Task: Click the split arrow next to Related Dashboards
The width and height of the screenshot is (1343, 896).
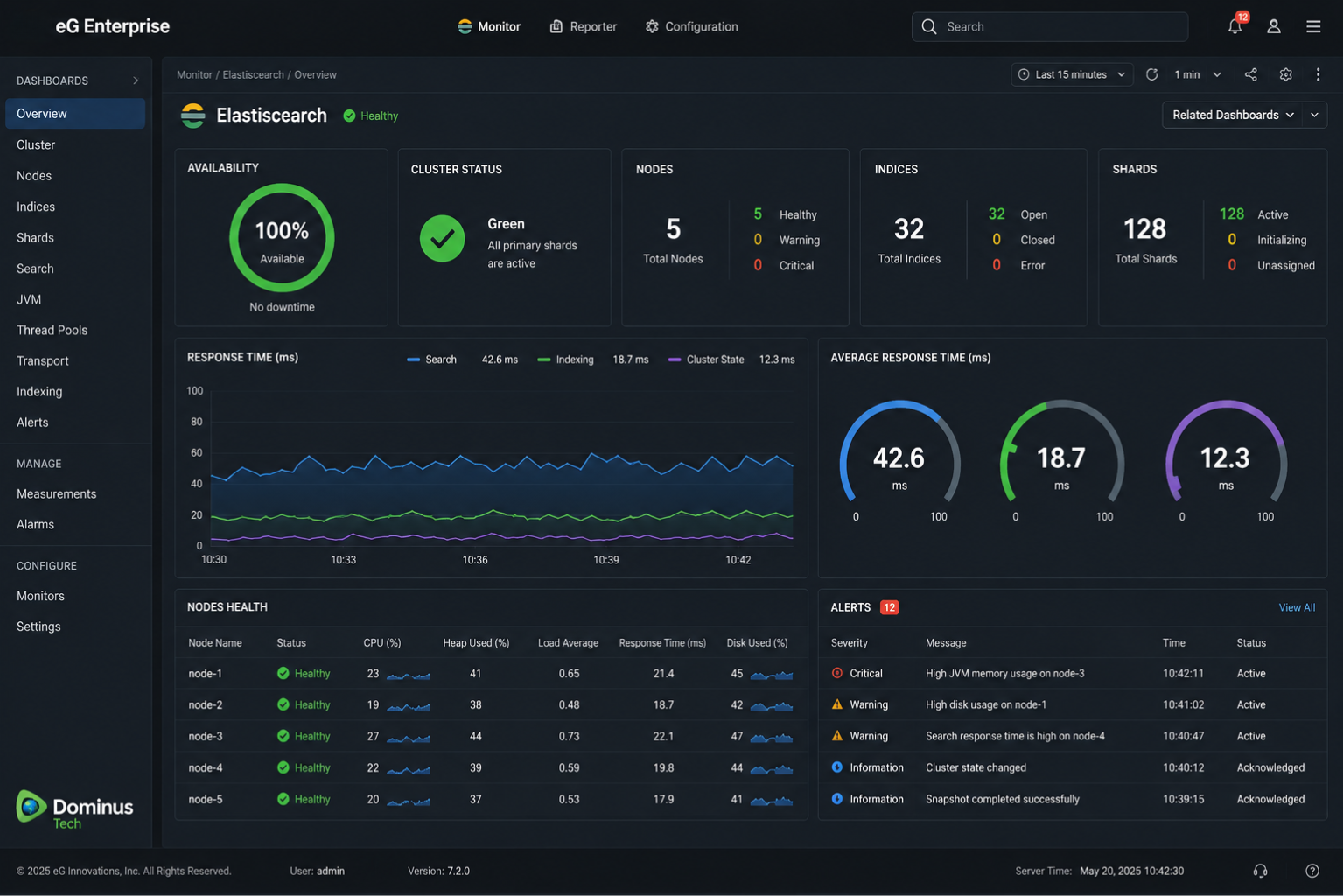Action: coord(1314,115)
